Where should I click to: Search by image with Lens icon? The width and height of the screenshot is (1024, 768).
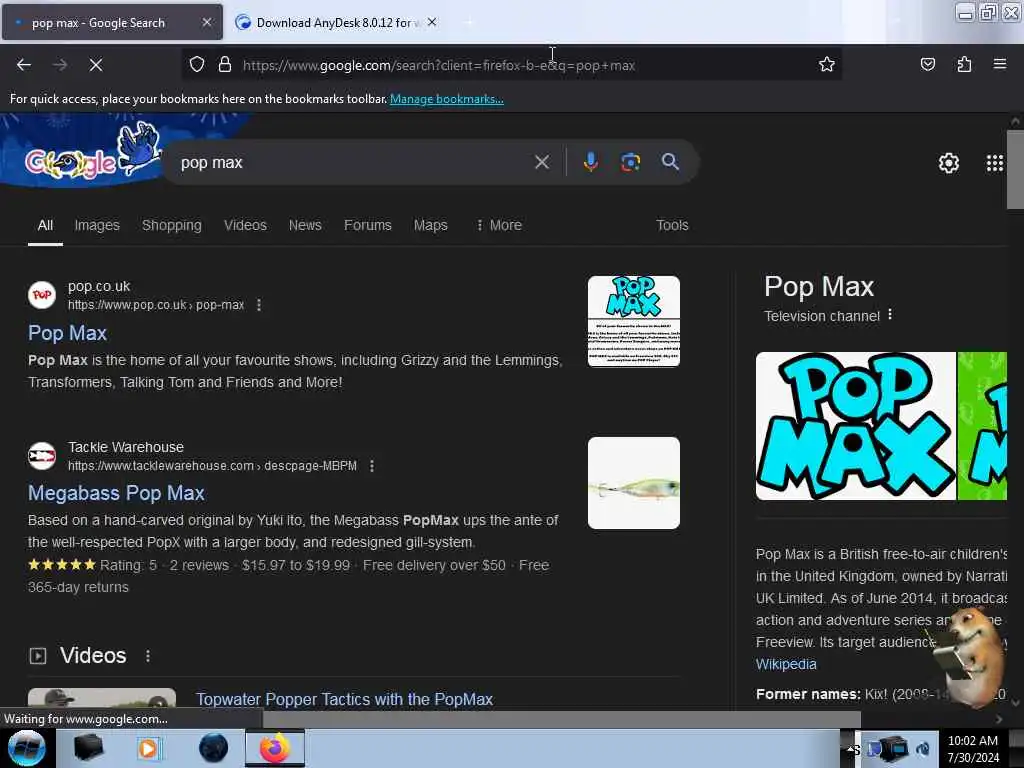coord(630,162)
